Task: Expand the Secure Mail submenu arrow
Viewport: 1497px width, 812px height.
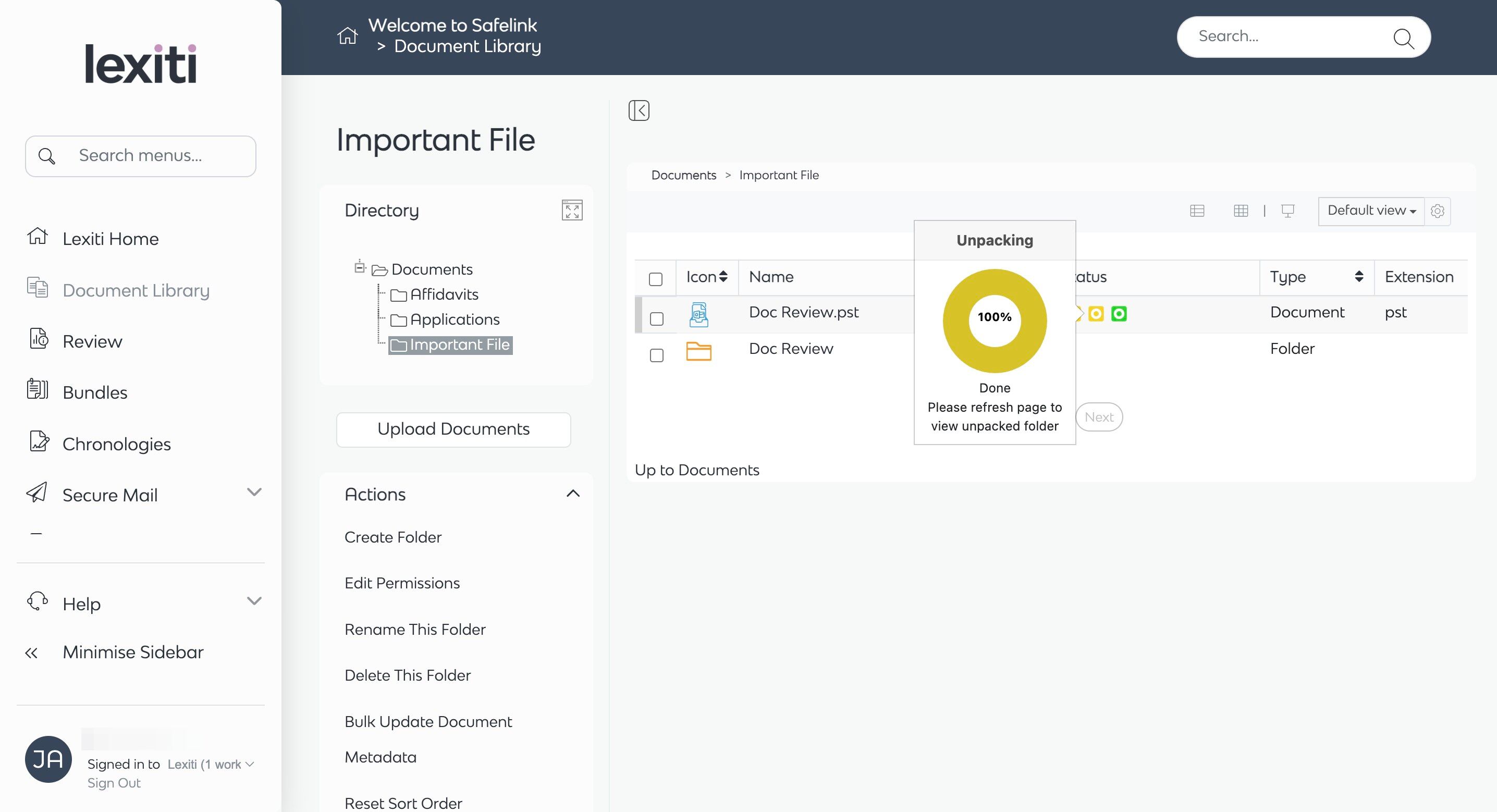Action: click(x=254, y=493)
